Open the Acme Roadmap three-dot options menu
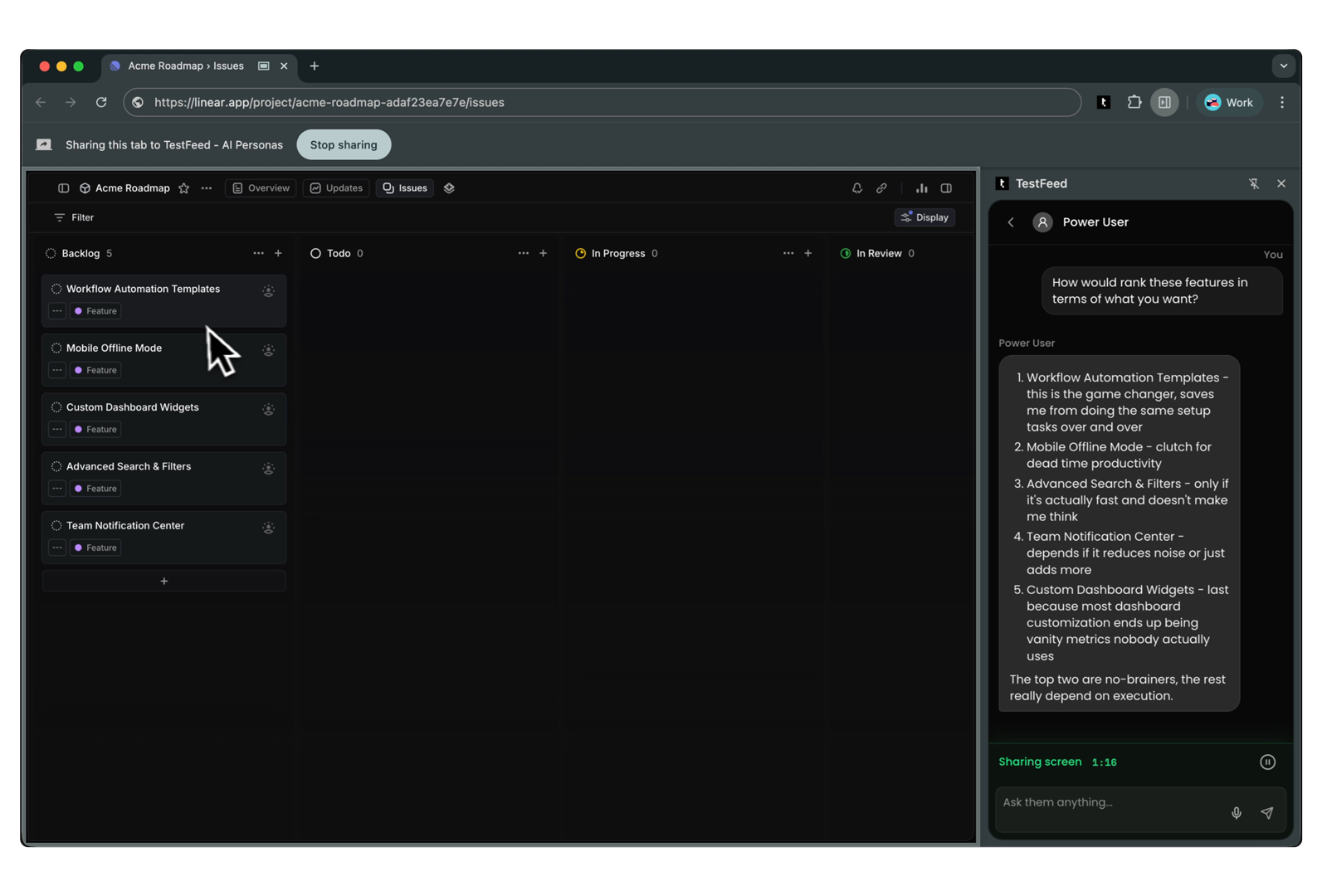Image resolution: width=1322 pixels, height=896 pixels. click(207, 188)
